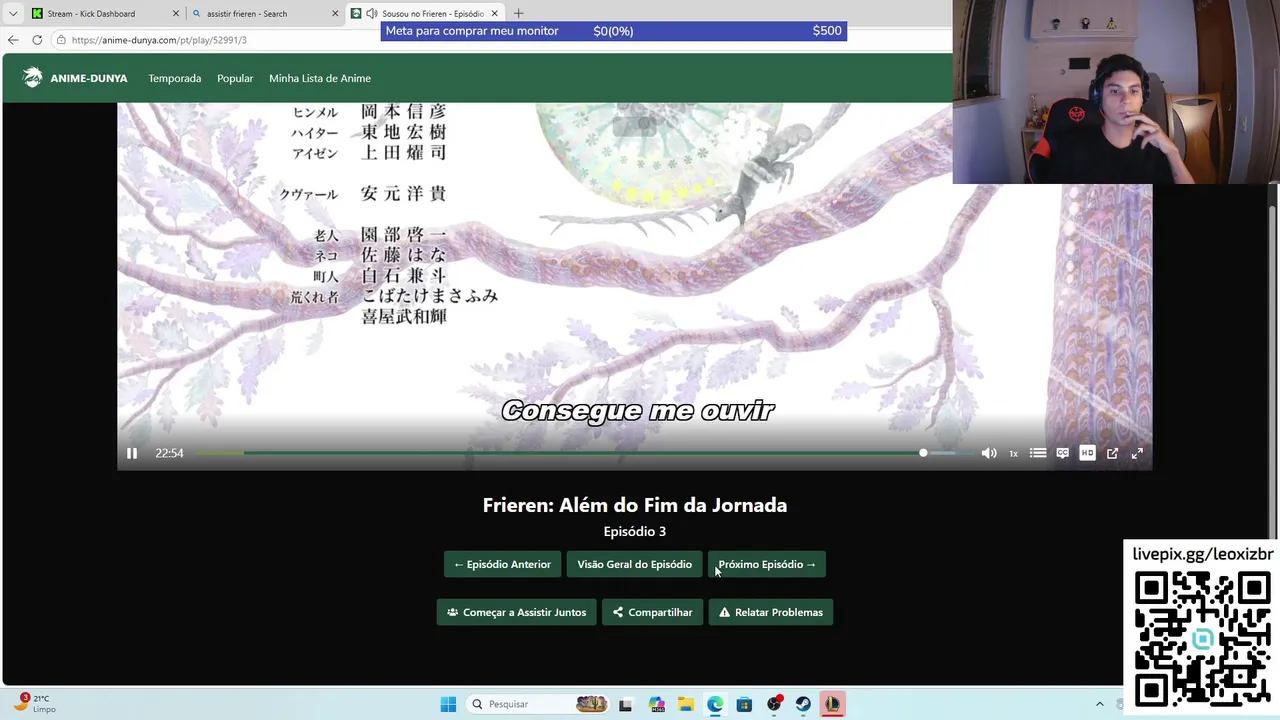Click Relatar Problemas button

pos(771,612)
